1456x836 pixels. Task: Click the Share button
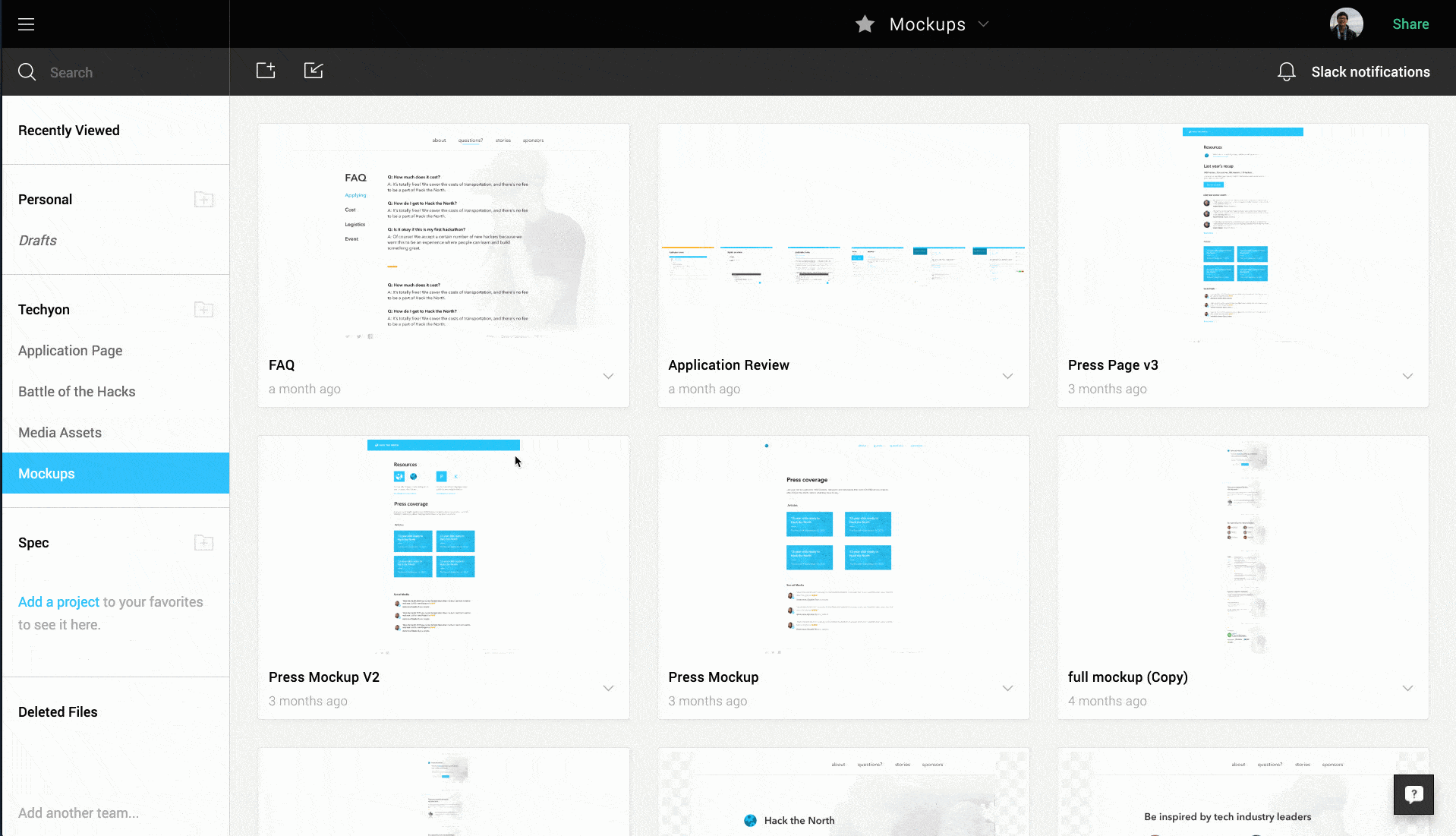pyautogui.click(x=1410, y=24)
